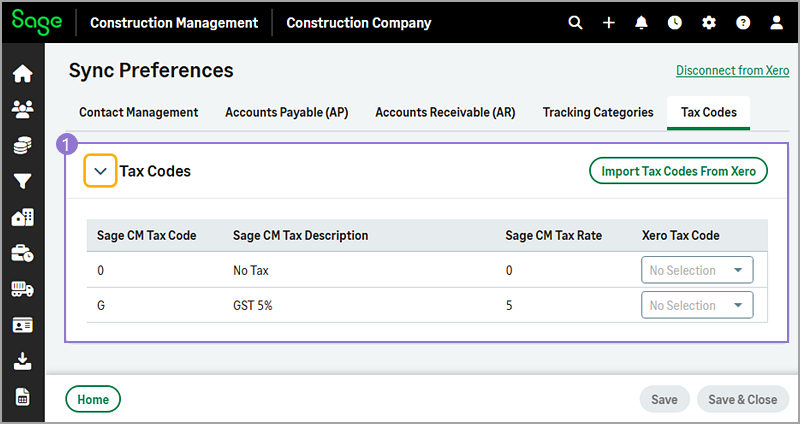Open the user profile icon
800x424 pixels.
[777, 23]
